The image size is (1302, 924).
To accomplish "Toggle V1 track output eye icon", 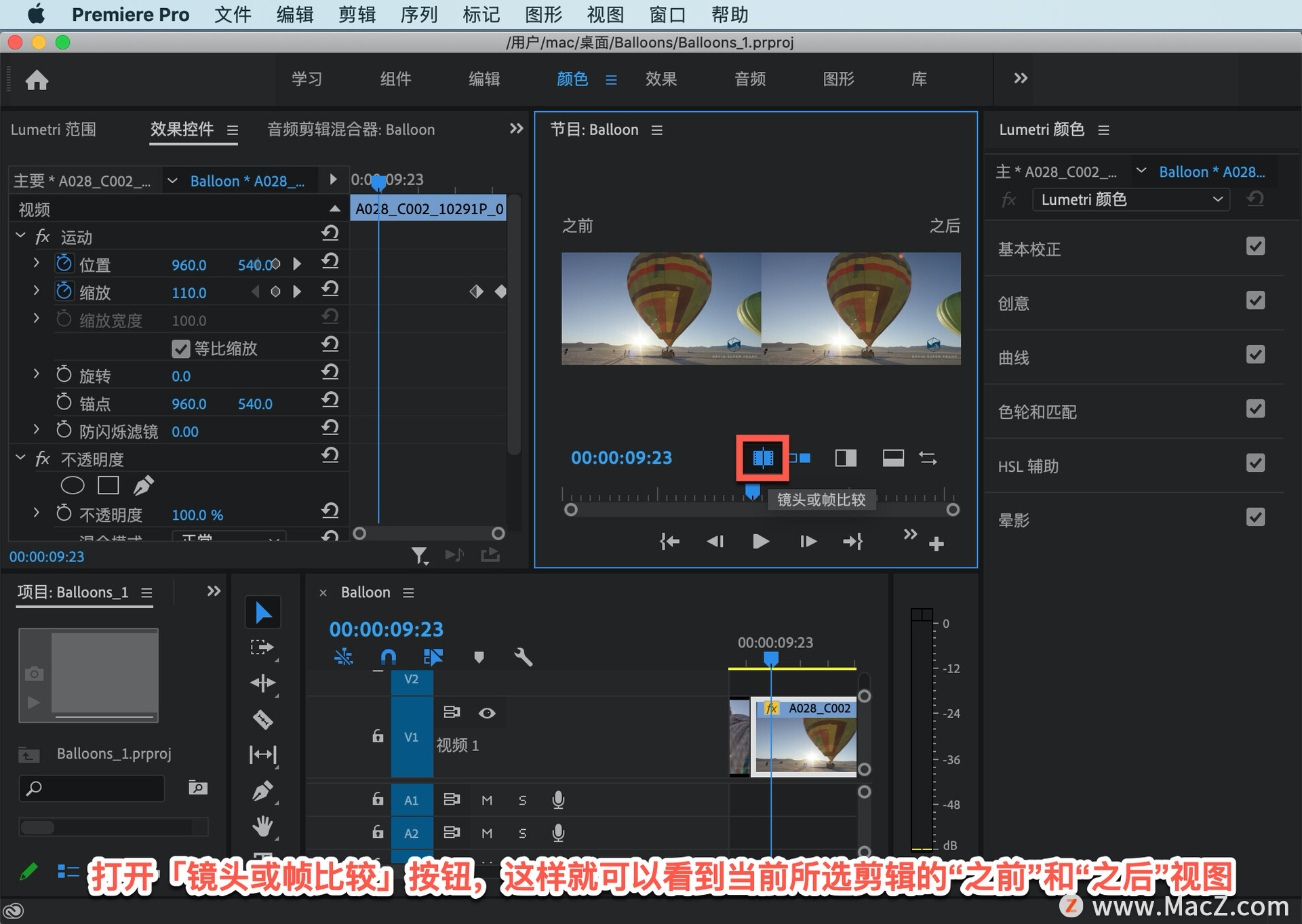I will (487, 713).
